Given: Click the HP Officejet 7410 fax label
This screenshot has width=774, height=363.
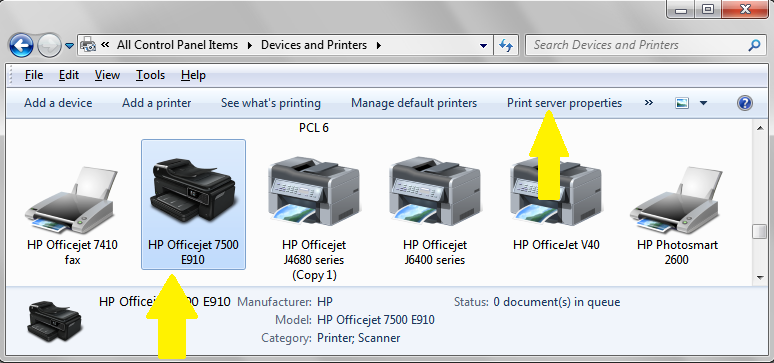Looking at the screenshot, I should [x=73, y=252].
